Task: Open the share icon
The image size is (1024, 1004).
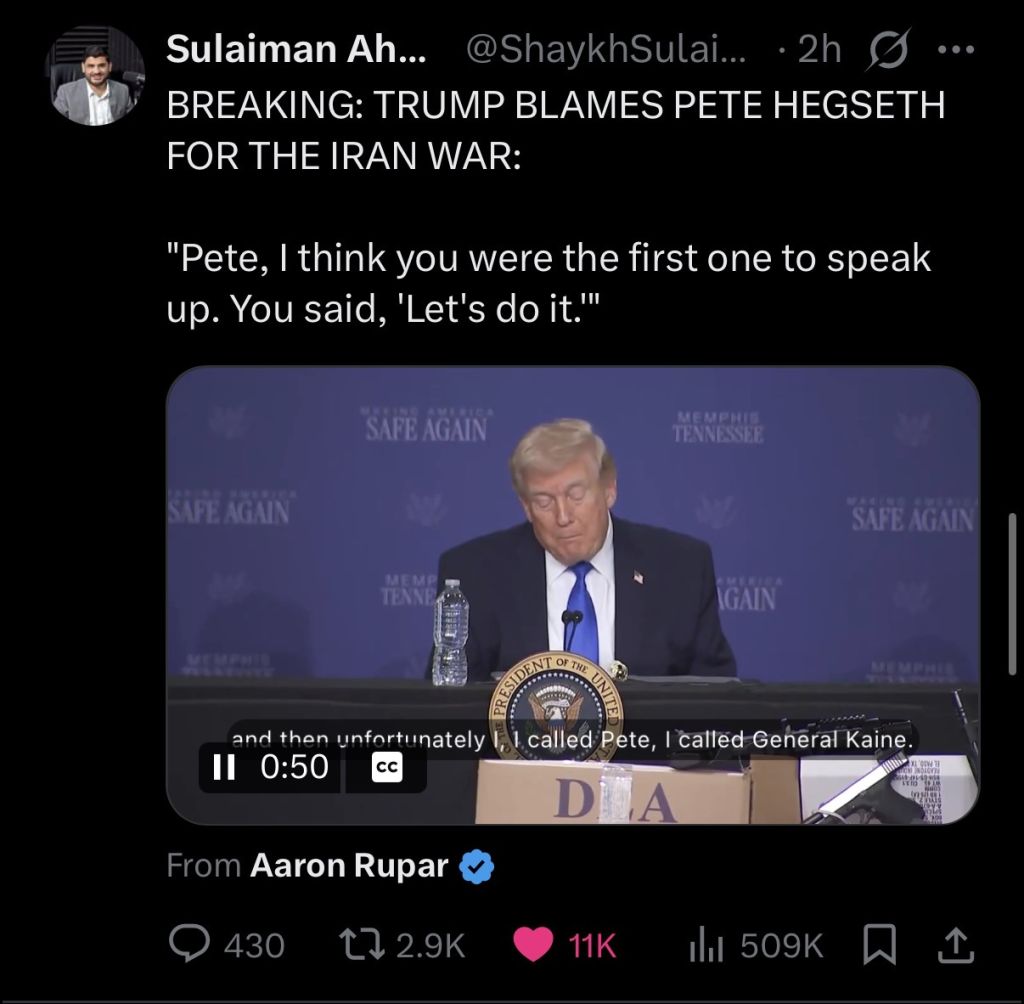Action: pos(955,946)
